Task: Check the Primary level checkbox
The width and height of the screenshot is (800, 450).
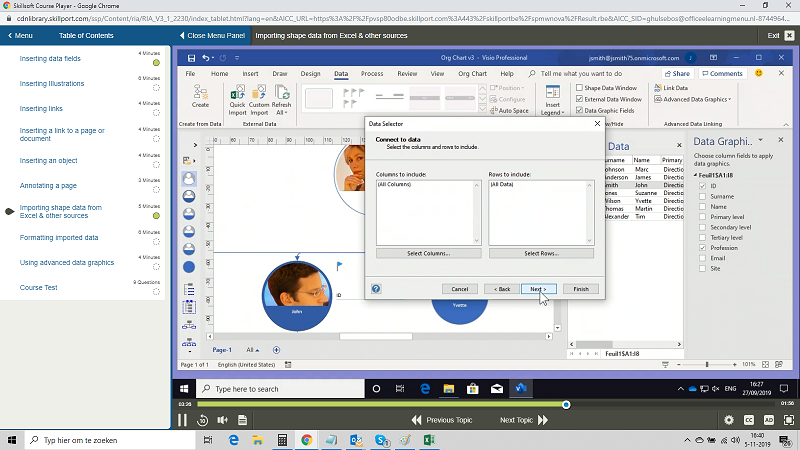Action: (x=703, y=217)
